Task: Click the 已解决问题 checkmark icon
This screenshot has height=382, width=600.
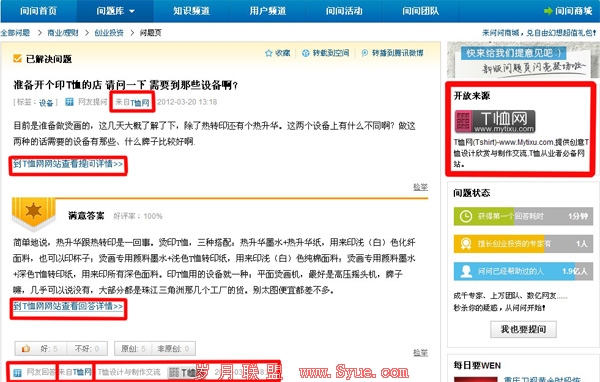Action: [17, 59]
